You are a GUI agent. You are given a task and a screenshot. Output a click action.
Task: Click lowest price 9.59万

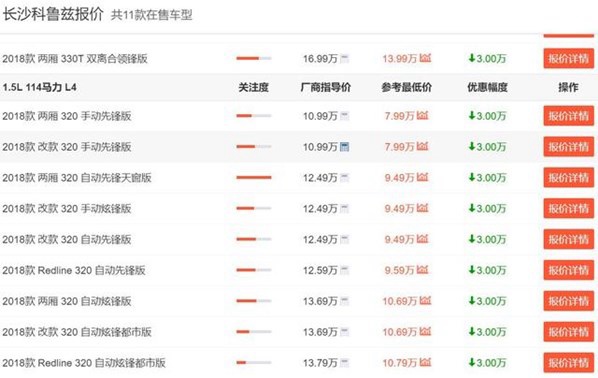[399, 270]
